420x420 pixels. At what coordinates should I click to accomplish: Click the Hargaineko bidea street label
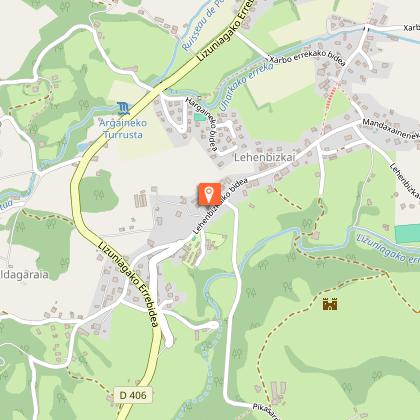(202, 124)
